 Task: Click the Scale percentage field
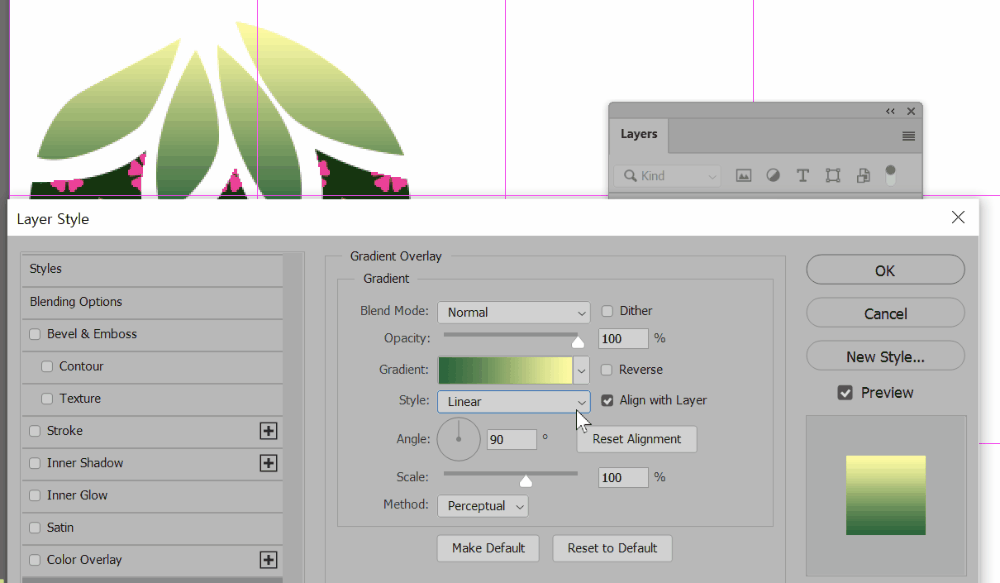(x=623, y=477)
